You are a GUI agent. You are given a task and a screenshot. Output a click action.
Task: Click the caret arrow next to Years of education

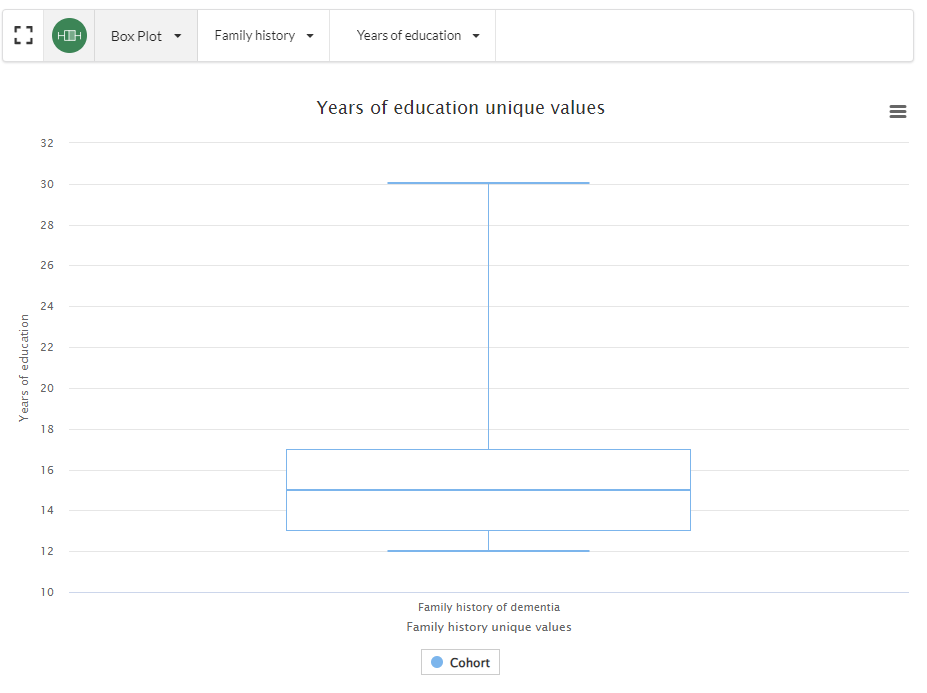pos(476,36)
